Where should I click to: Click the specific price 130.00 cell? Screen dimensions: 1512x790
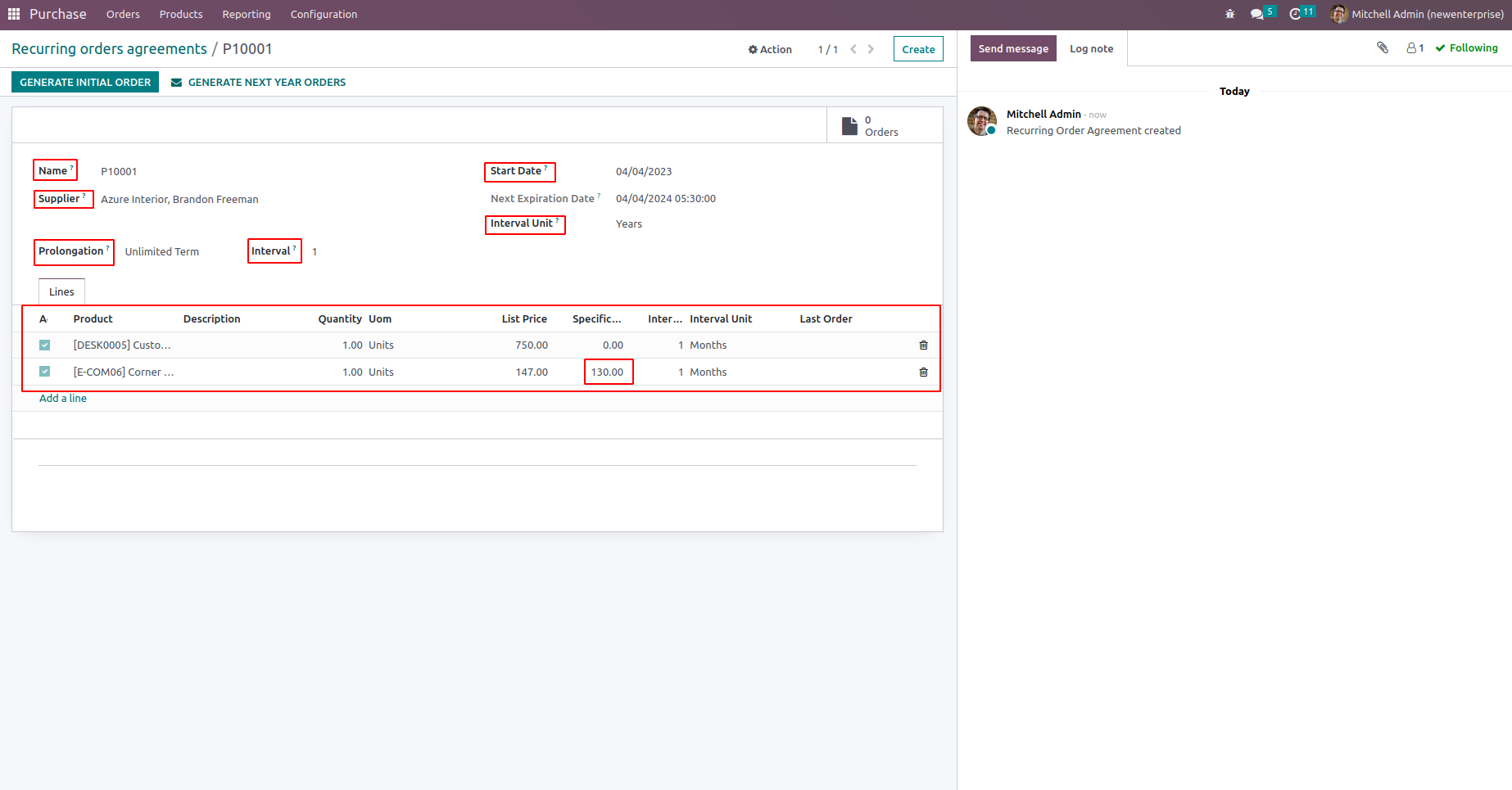[x=608, y=372]
